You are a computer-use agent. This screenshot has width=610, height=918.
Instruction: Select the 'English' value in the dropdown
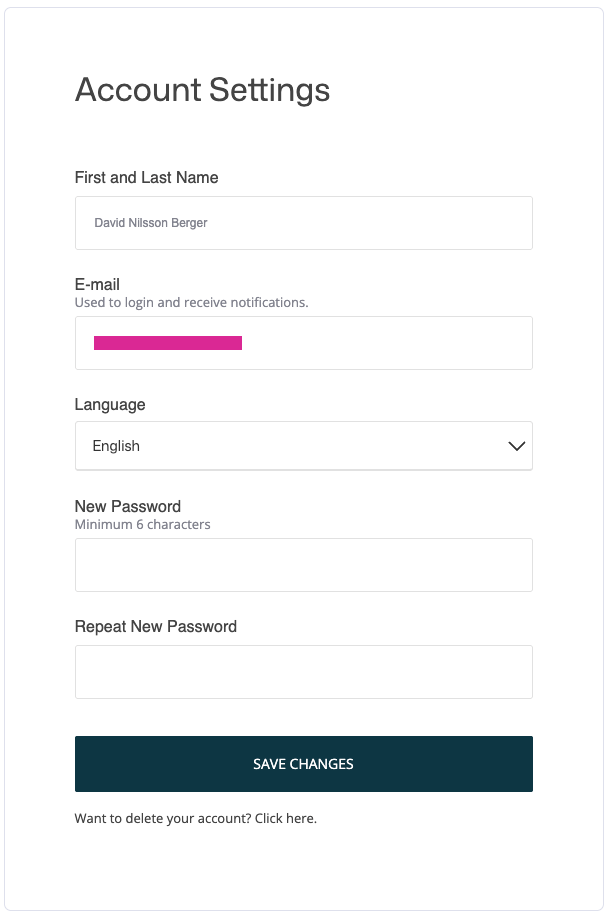coord(116,446)
